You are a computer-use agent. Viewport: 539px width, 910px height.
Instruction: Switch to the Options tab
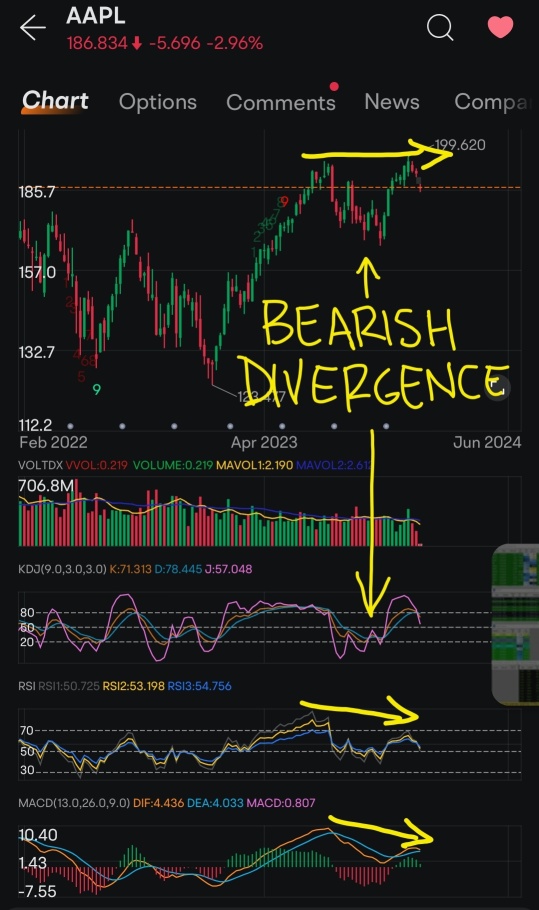click(x=158, y=102)
